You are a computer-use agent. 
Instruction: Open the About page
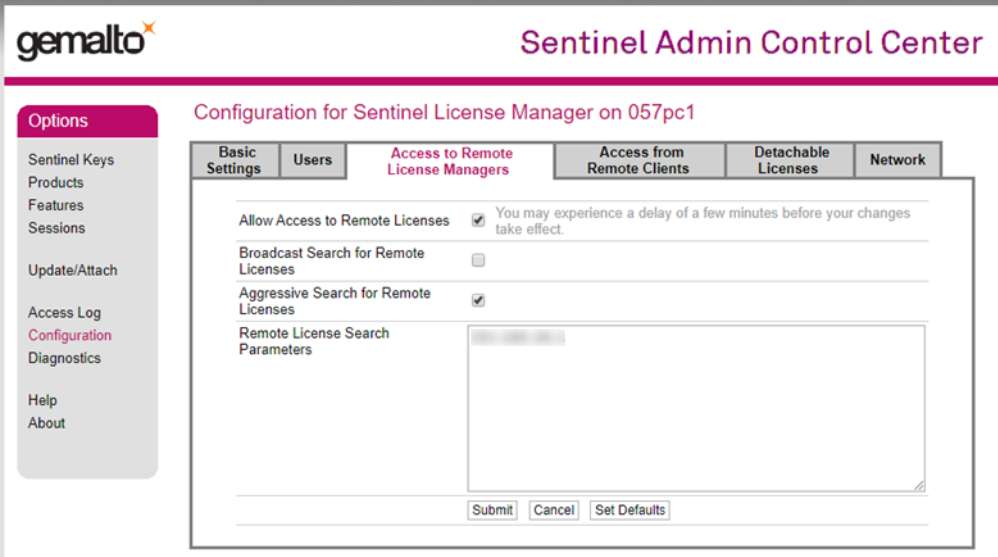coord(46,423)
